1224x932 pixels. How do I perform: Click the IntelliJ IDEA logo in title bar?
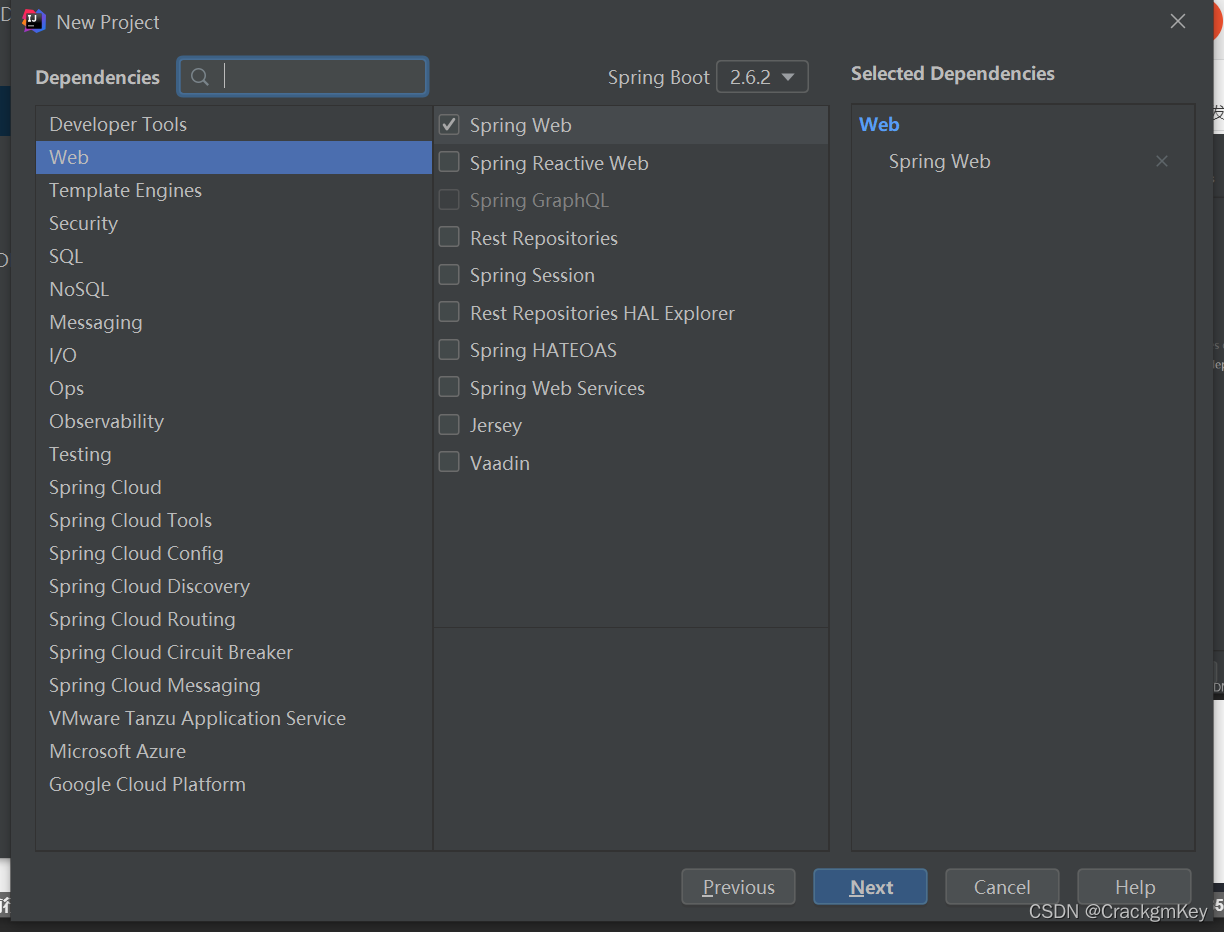(x=34, y=21)
